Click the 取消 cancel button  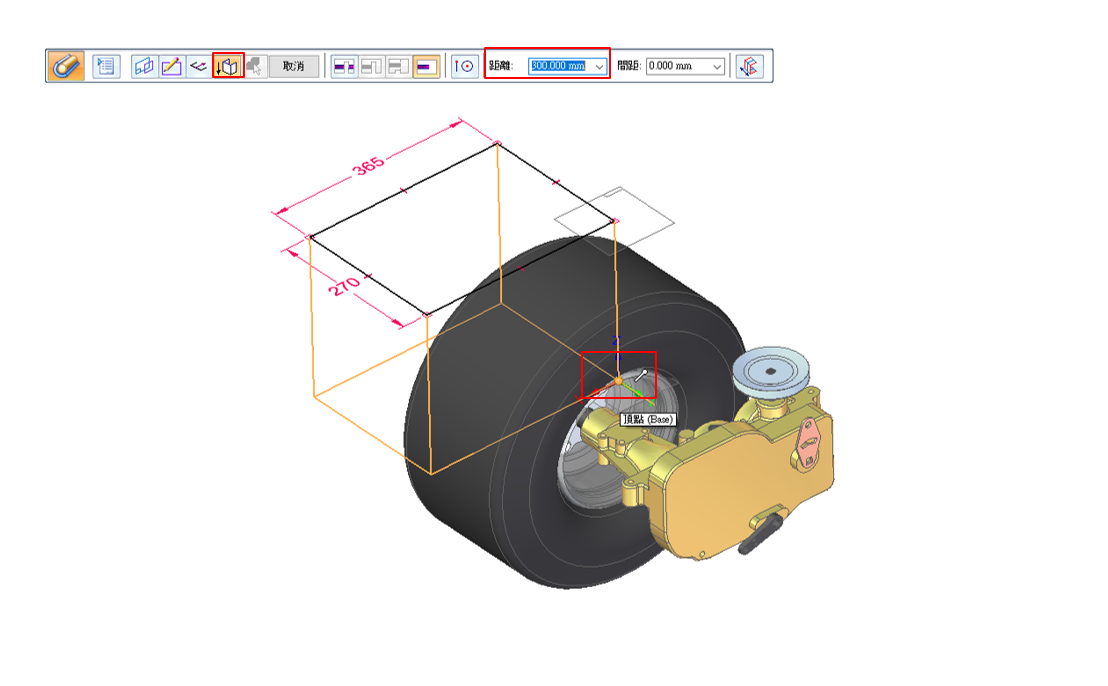(294, 66)
